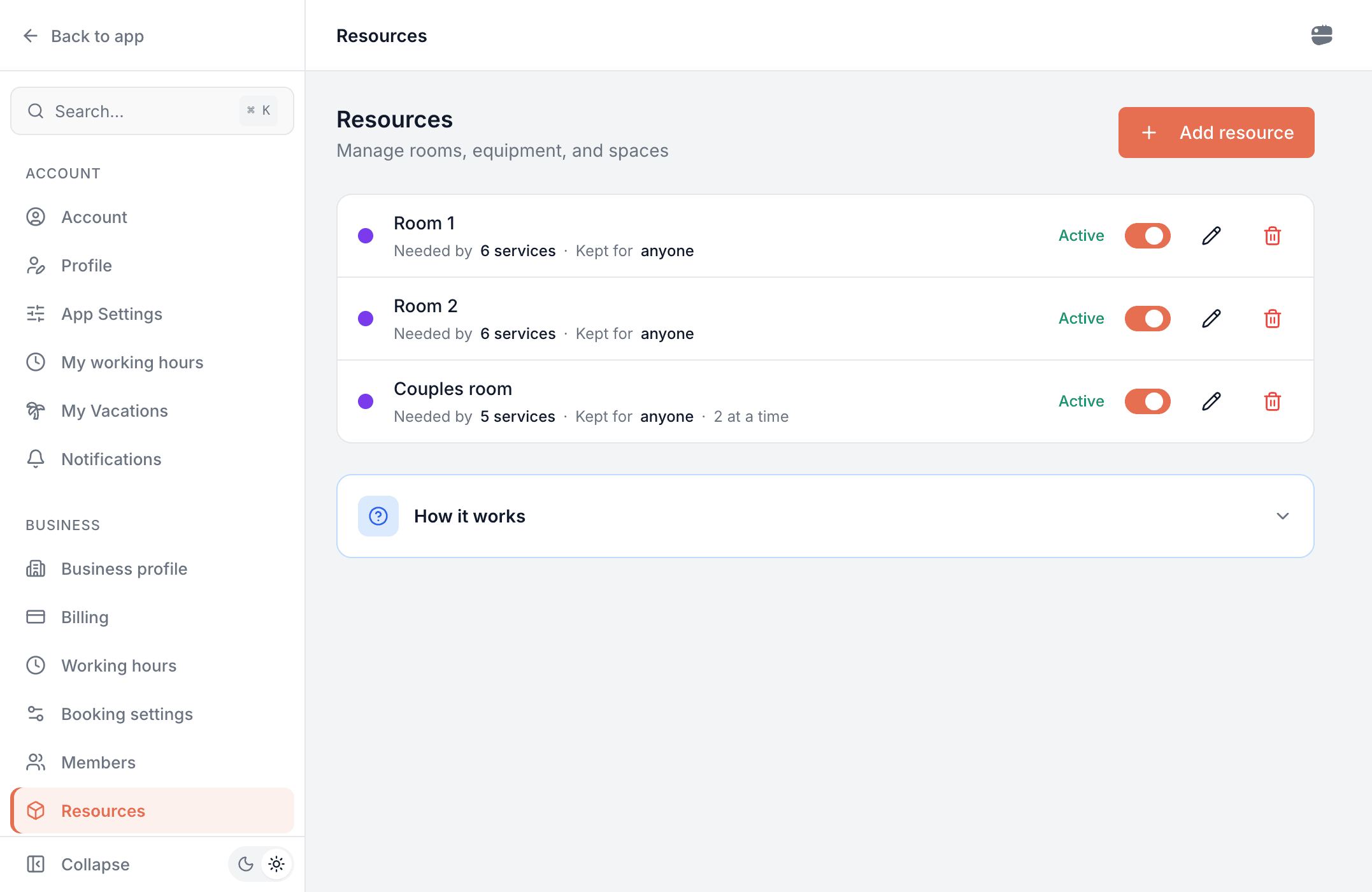Focus the Search input field
The height and width of the screenshot is (892, 1372).
pos(152,111)
